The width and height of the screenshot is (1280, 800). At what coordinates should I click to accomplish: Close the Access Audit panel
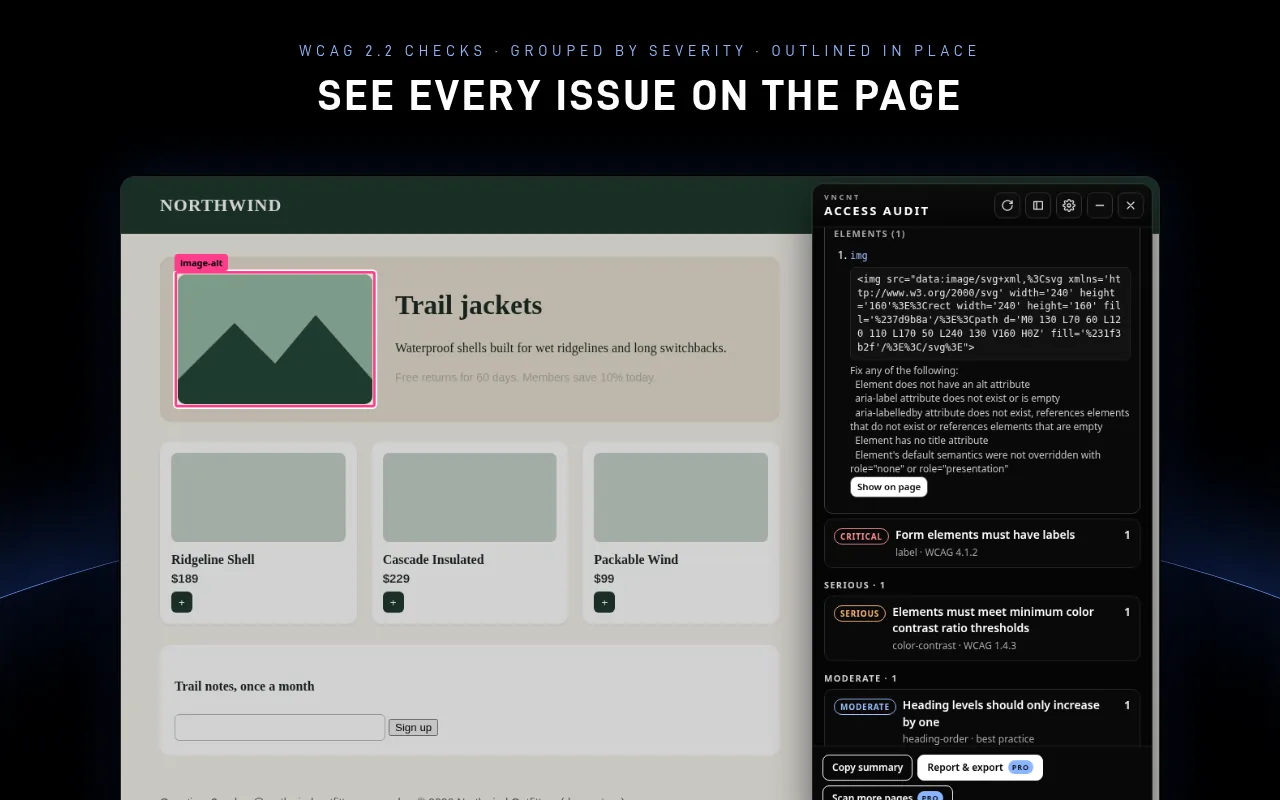(1130, 205)
